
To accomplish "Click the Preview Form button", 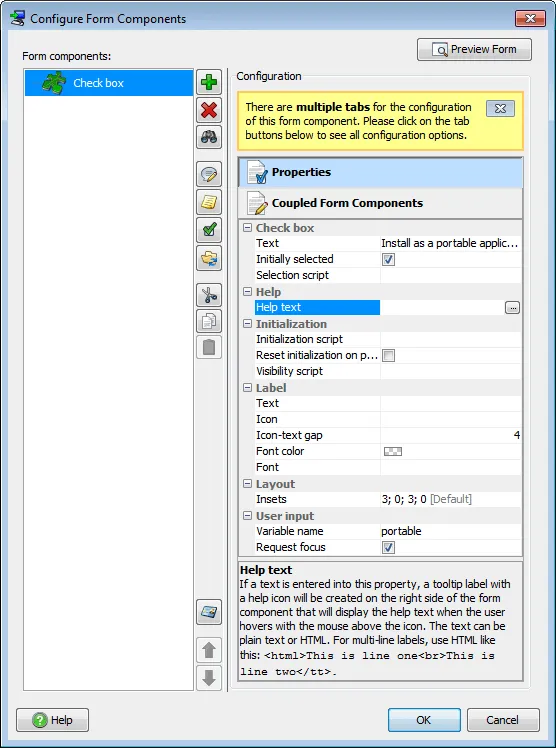I will coord(474,50).
